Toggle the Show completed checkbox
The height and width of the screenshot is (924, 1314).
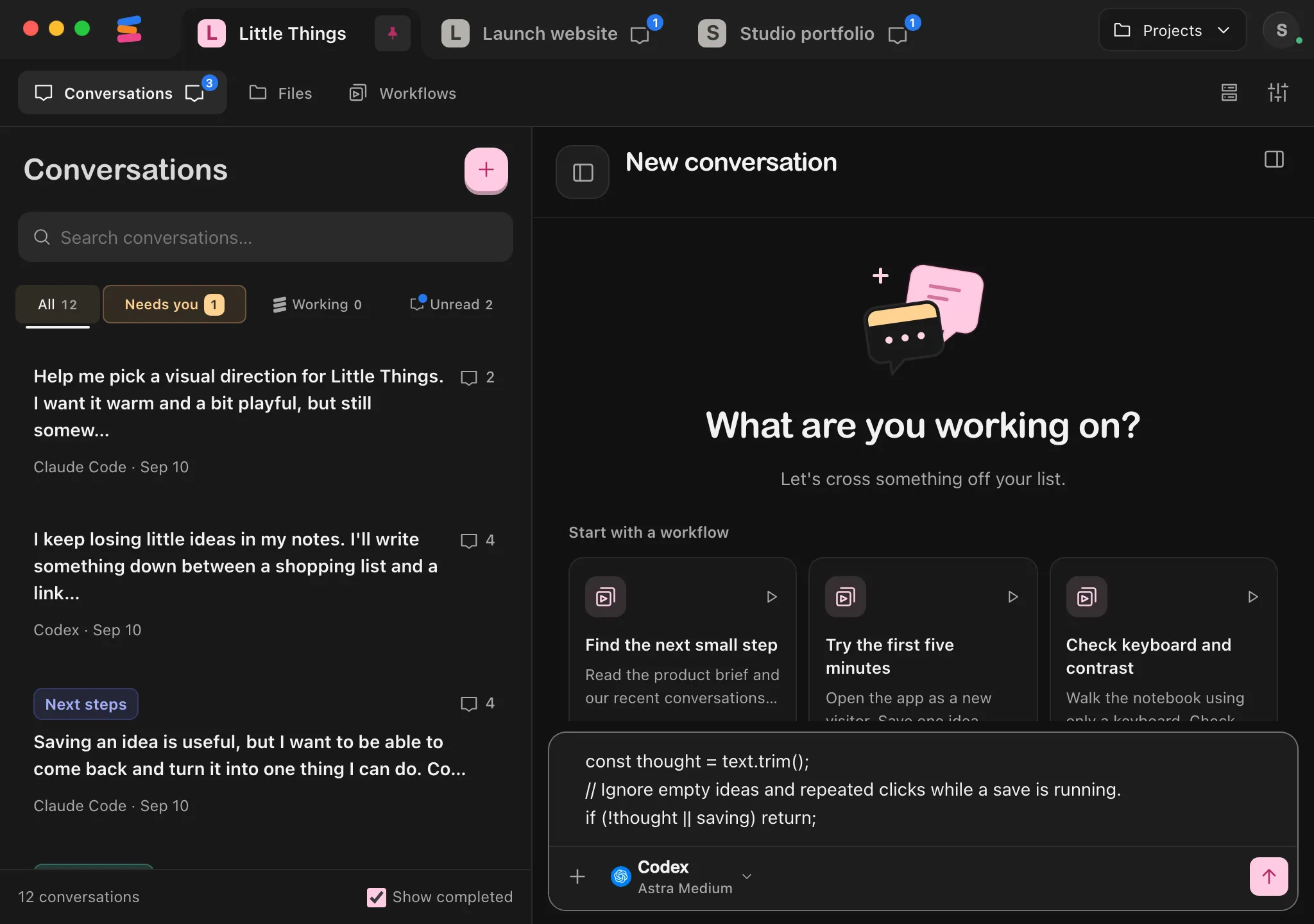click(376, 897)
